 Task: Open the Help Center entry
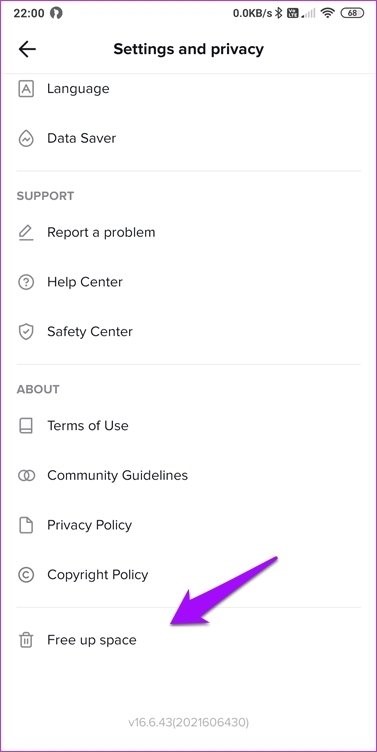click(x=188, y=282)
